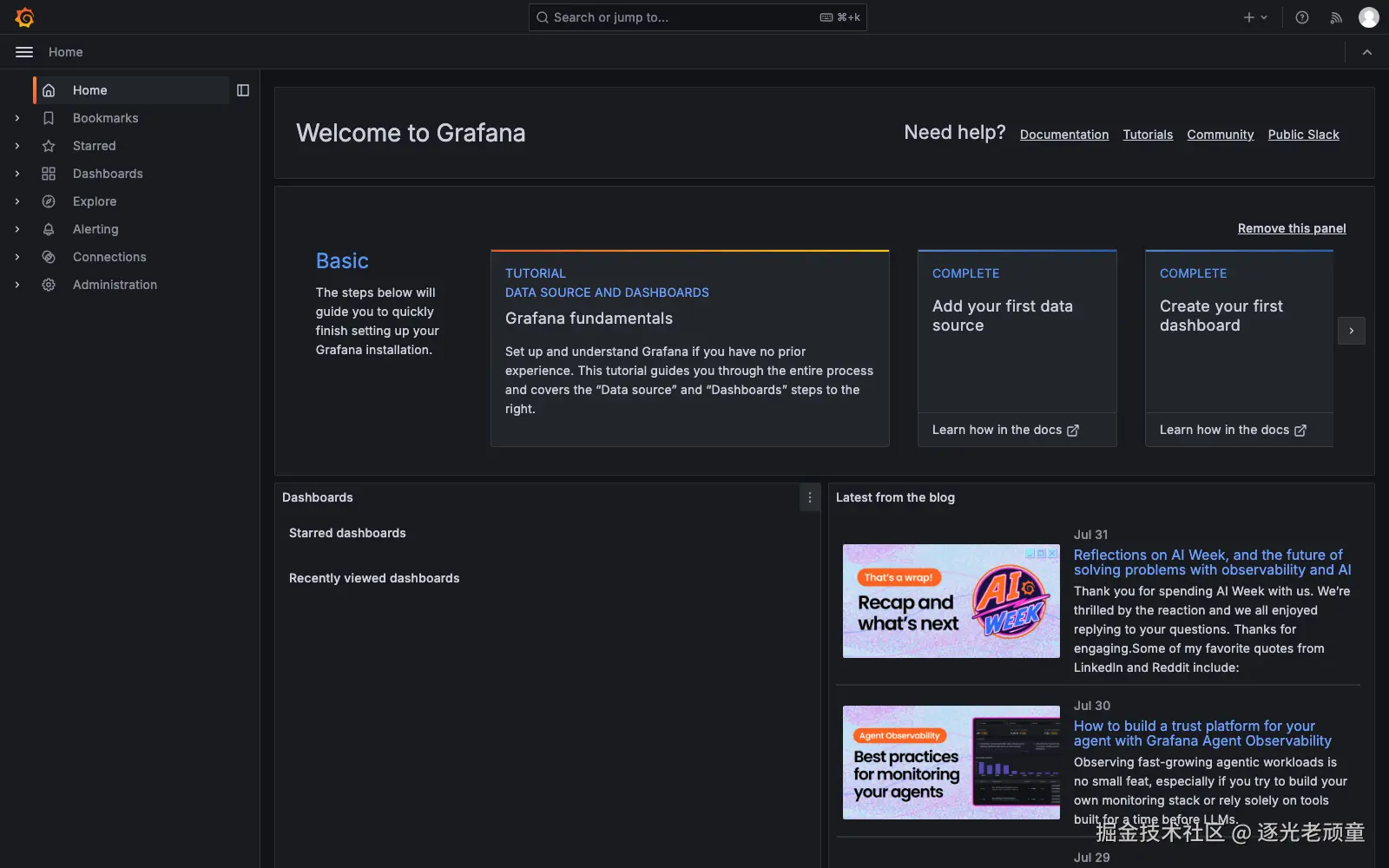
Task: Select Administration in the navigation menu
Action: (115, 285)
